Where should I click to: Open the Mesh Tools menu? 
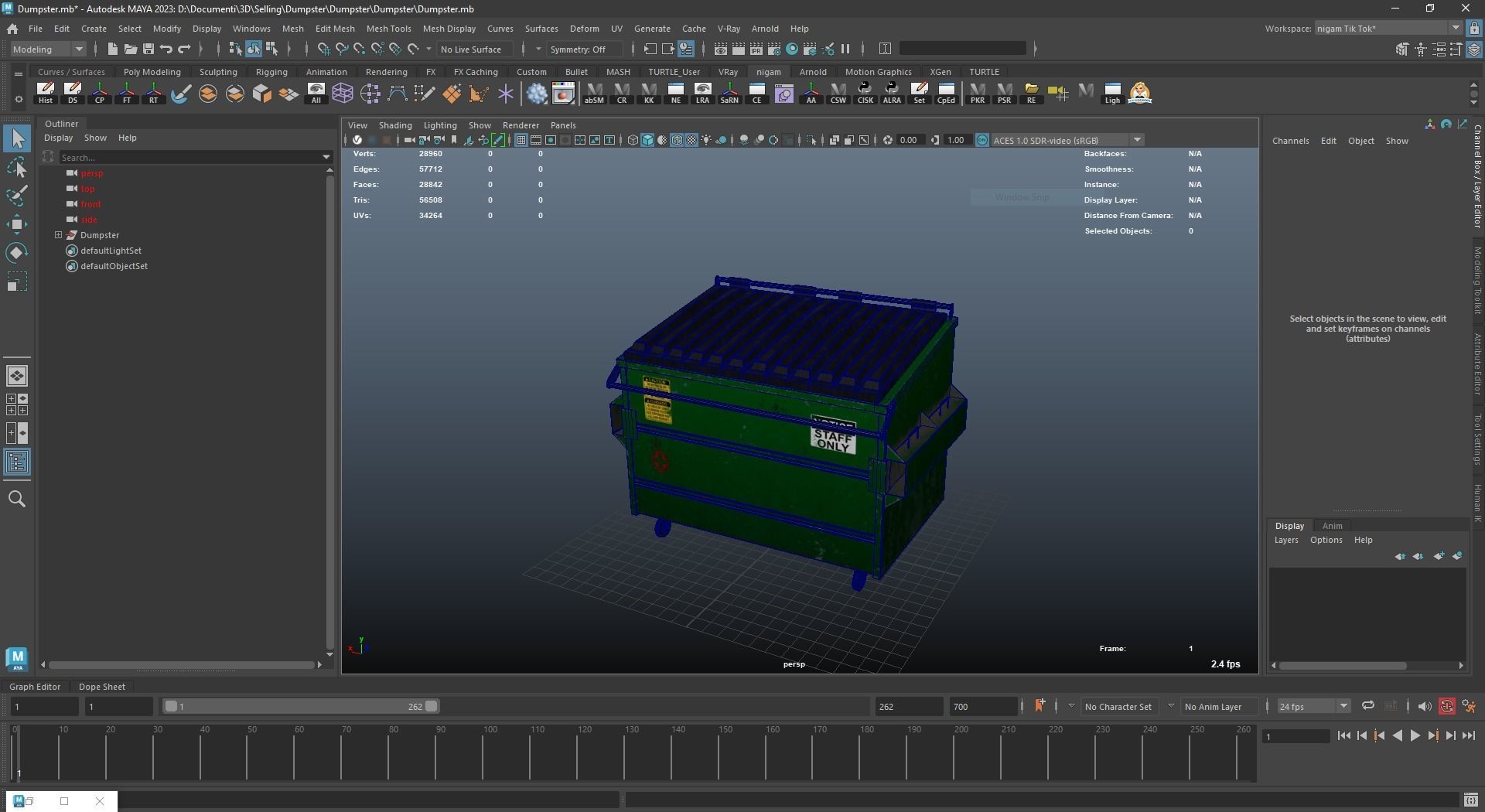pyautogui.click(x=388, y=29)
